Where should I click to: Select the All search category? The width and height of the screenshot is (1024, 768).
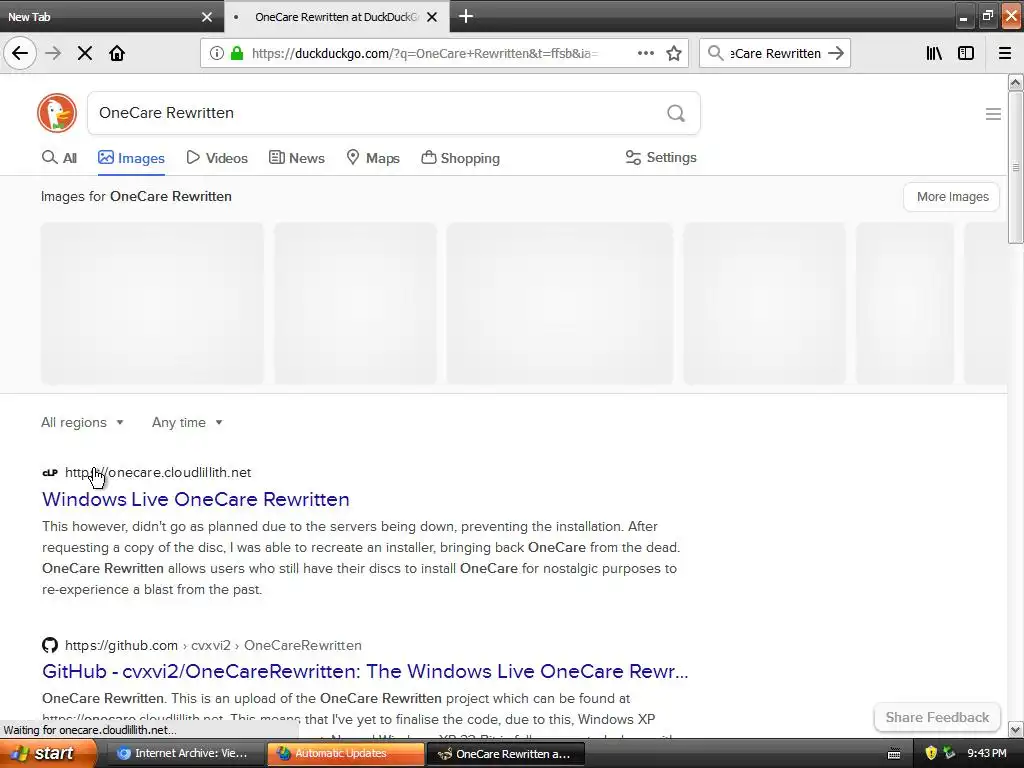click(59, 158)
